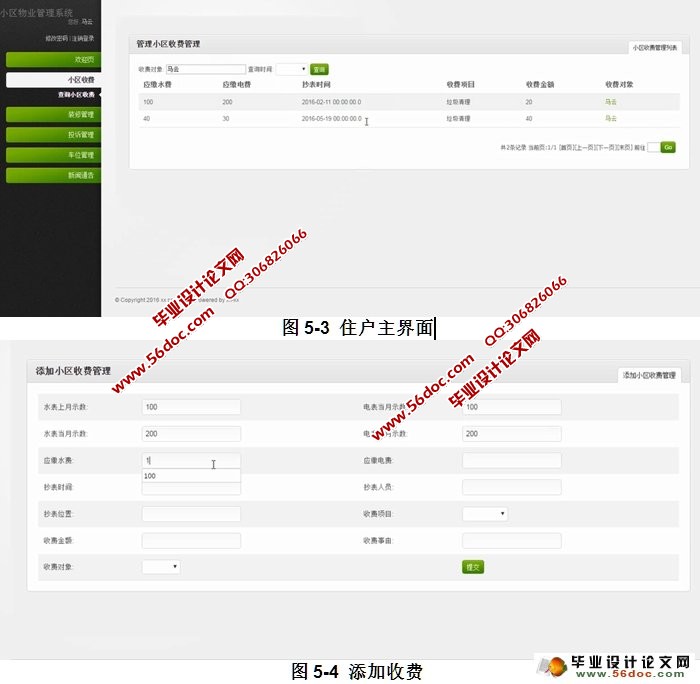Open the 收费对象 dropdown in the form

(x=161, y=567)
